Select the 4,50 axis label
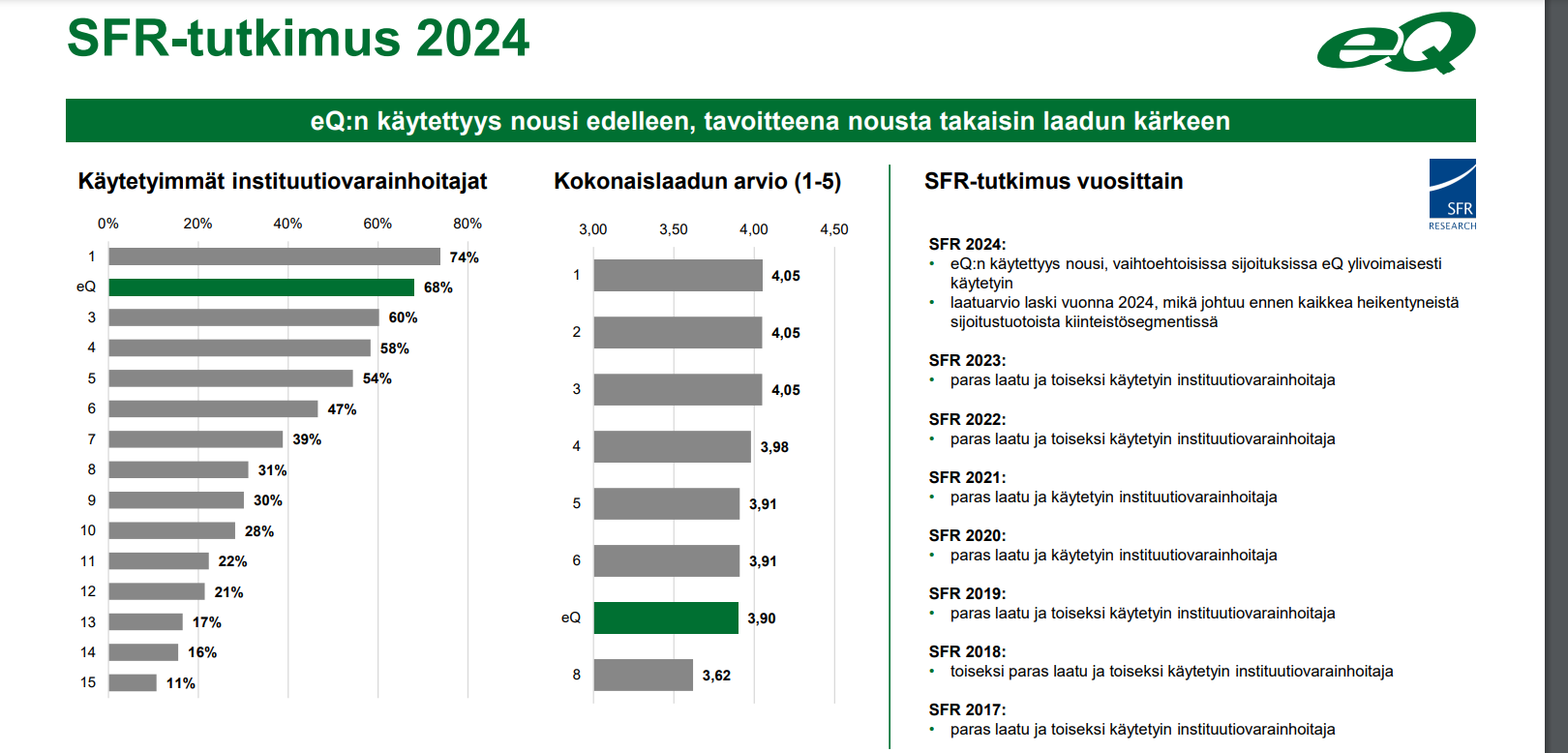The image size is (1568, 753). click(834, 229)
